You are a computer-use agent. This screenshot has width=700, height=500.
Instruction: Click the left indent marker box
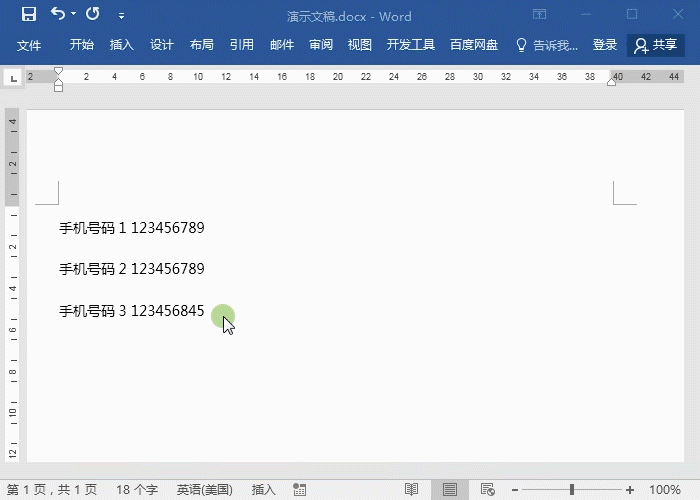[x=58, y=88]
